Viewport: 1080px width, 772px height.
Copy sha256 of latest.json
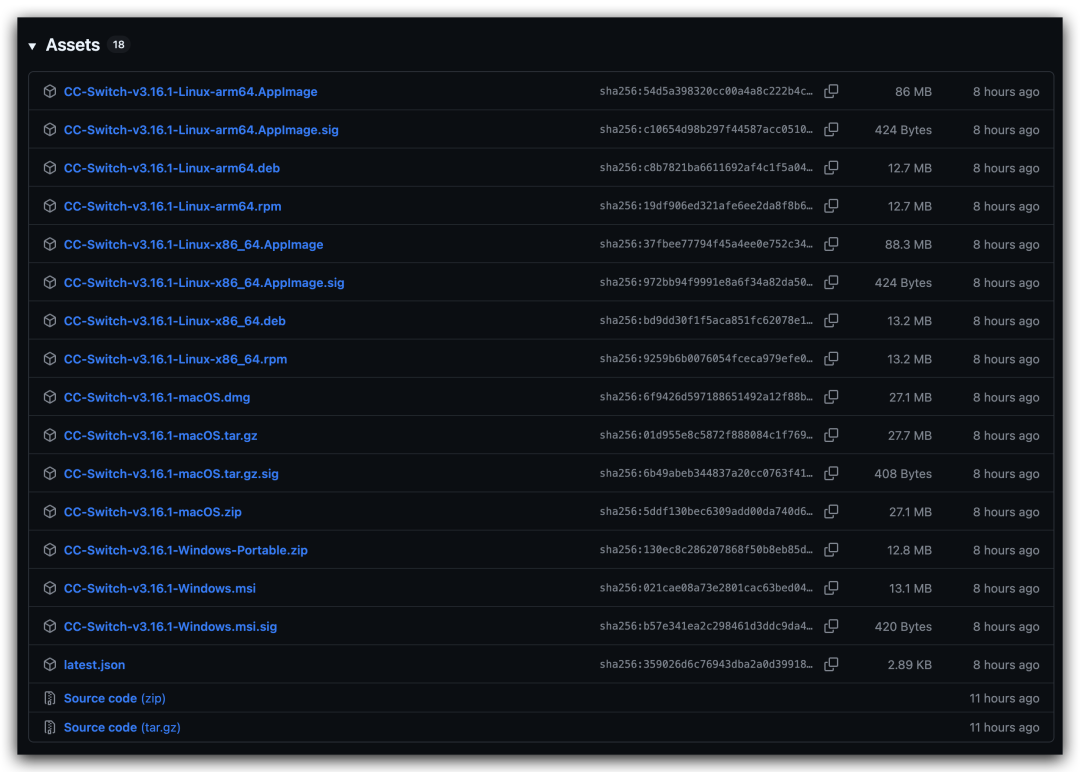tap(831, 665)
